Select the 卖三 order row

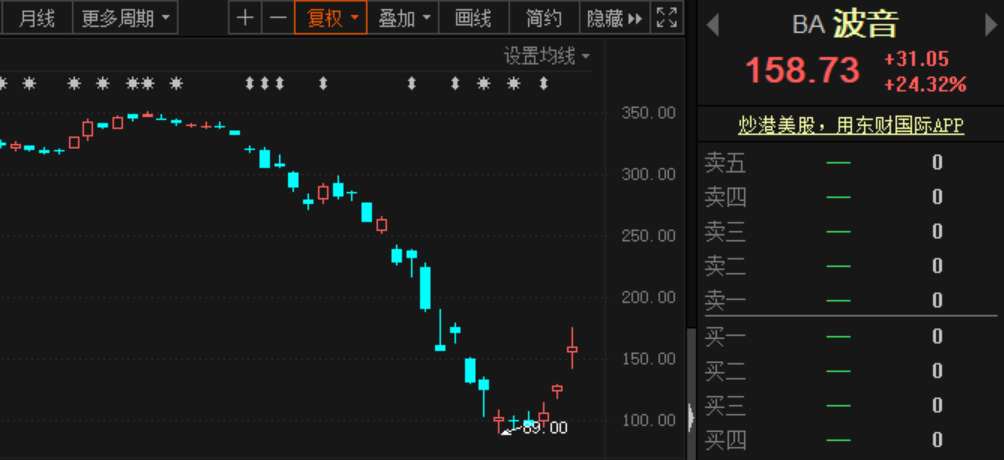tap(850, 232)
